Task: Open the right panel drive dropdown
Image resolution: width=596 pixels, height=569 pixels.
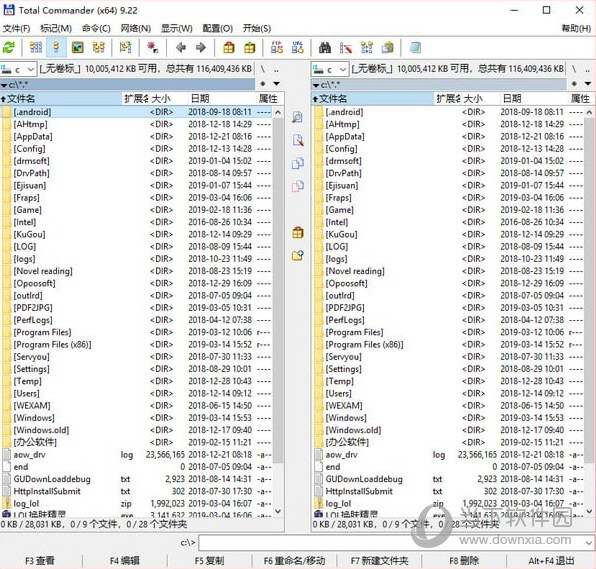Action: pyautogui.click(x=330, y=69)
